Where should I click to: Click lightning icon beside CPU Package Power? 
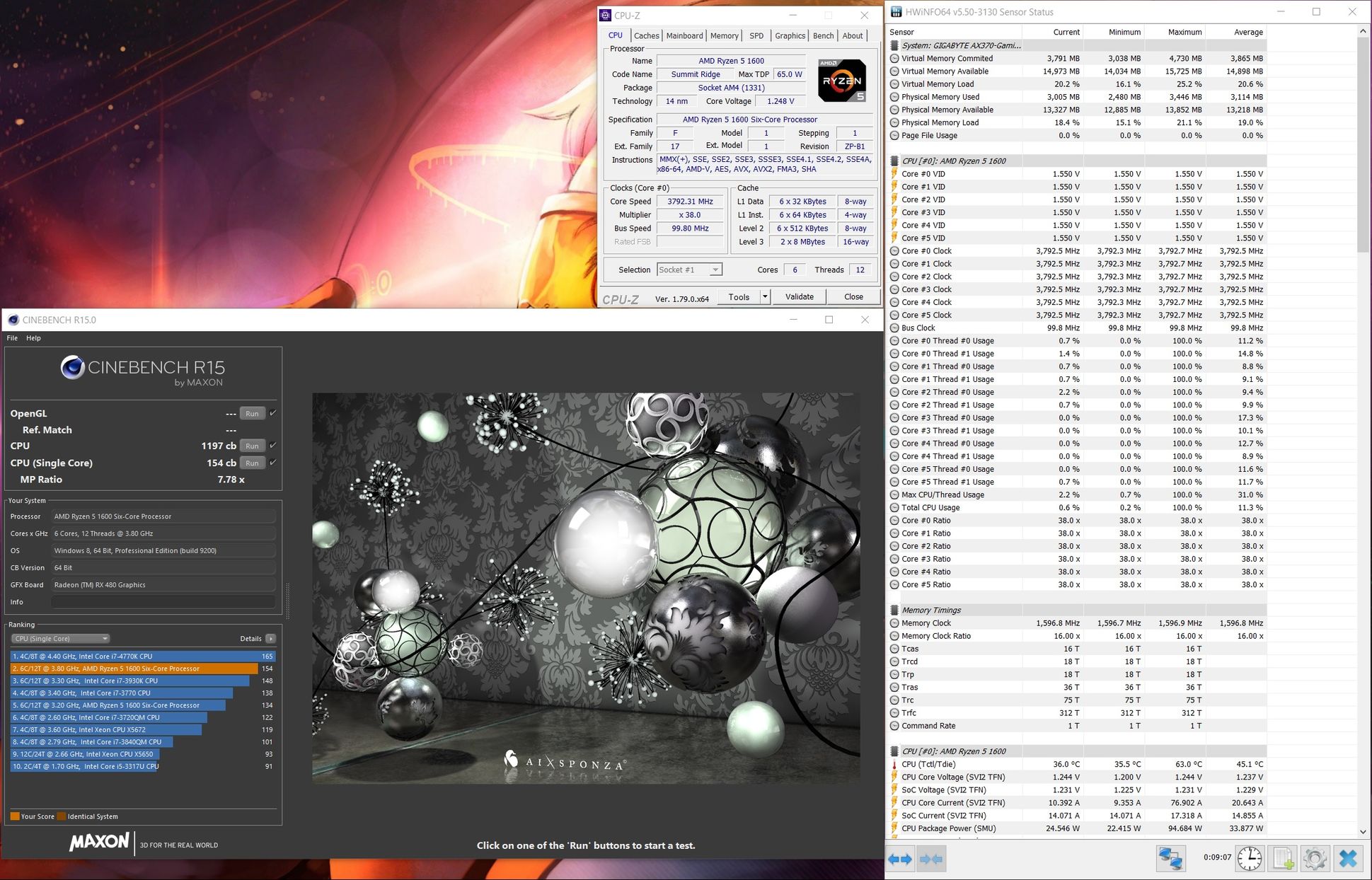coord(894,828)
